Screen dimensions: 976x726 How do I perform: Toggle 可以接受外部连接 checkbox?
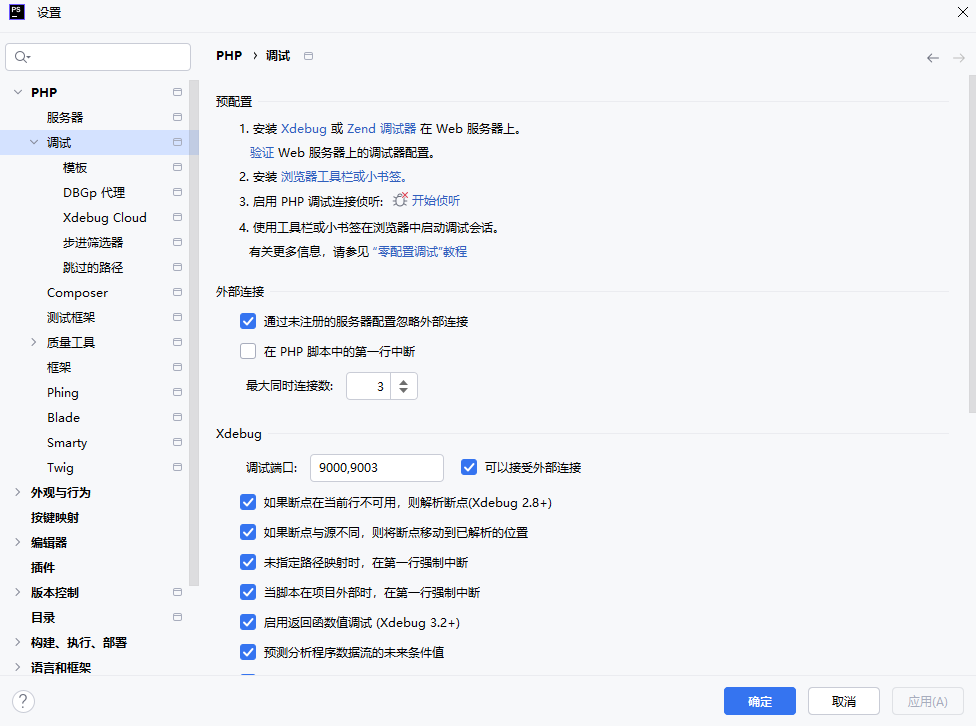click(x=469, y=467)
